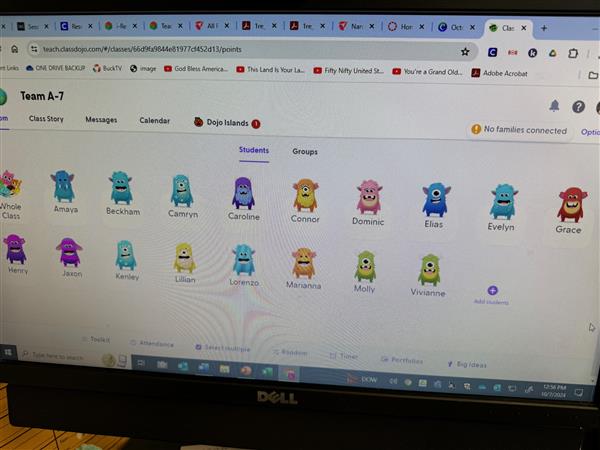Select the Whole Class avatar
The width and height of the screenshot is (600, 450).
pos(10,184)
